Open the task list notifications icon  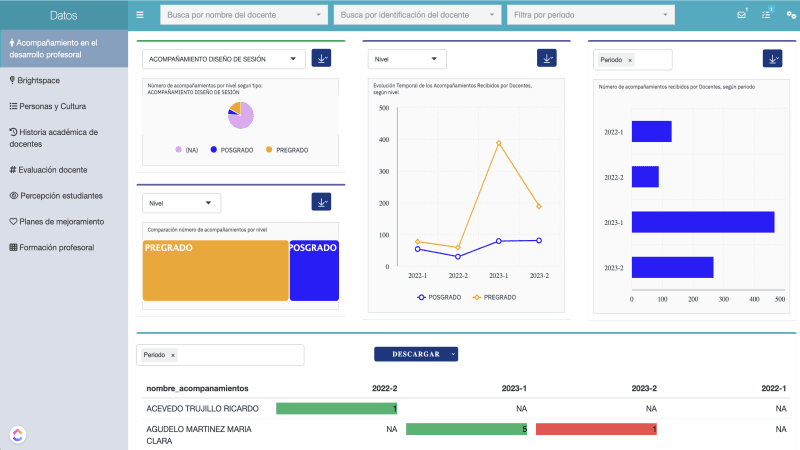pos(766,15)
